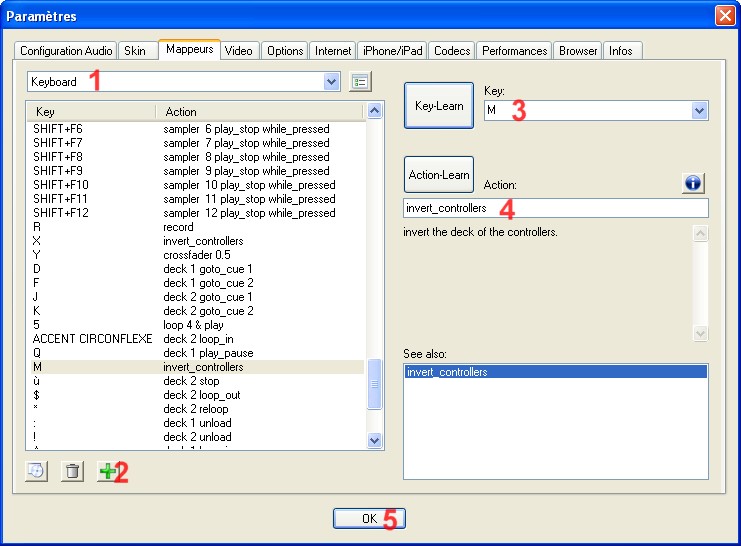Click the green plus add-mapping icon

coord(105,472)
